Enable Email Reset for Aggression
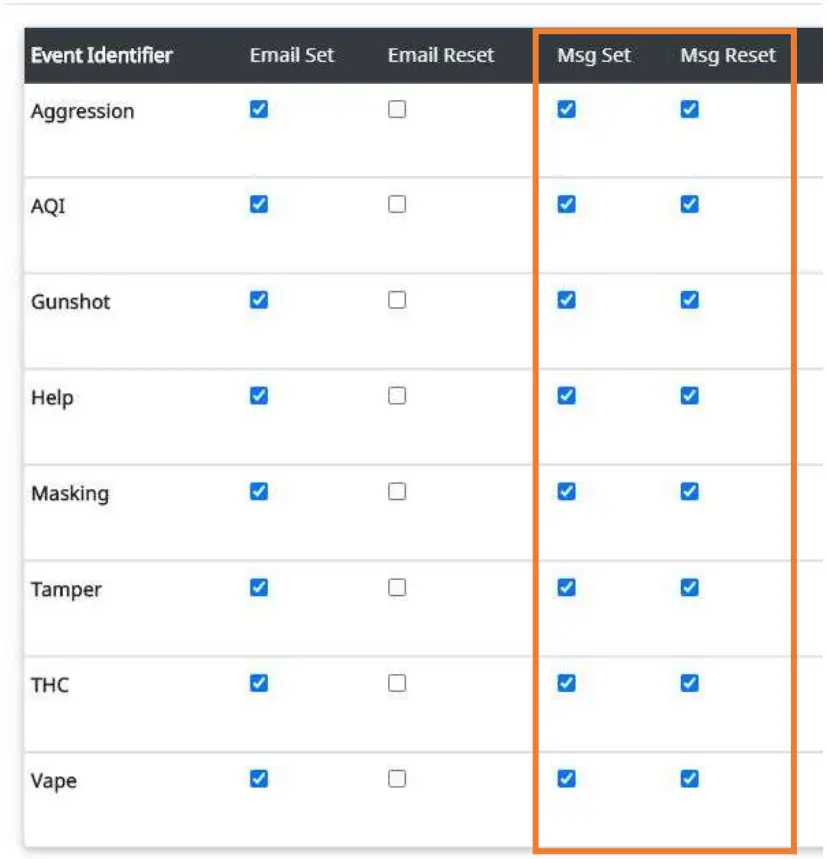This screenshot has width=827, height=859. 397,110
